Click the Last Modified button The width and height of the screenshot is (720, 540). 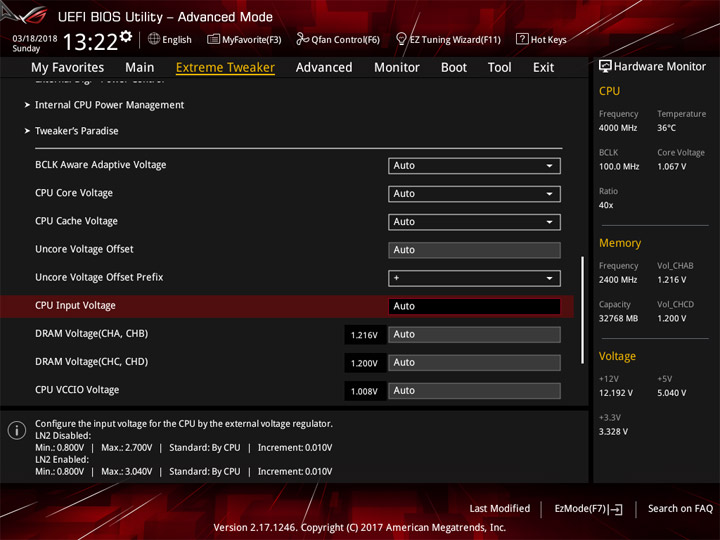pos(500,509)
